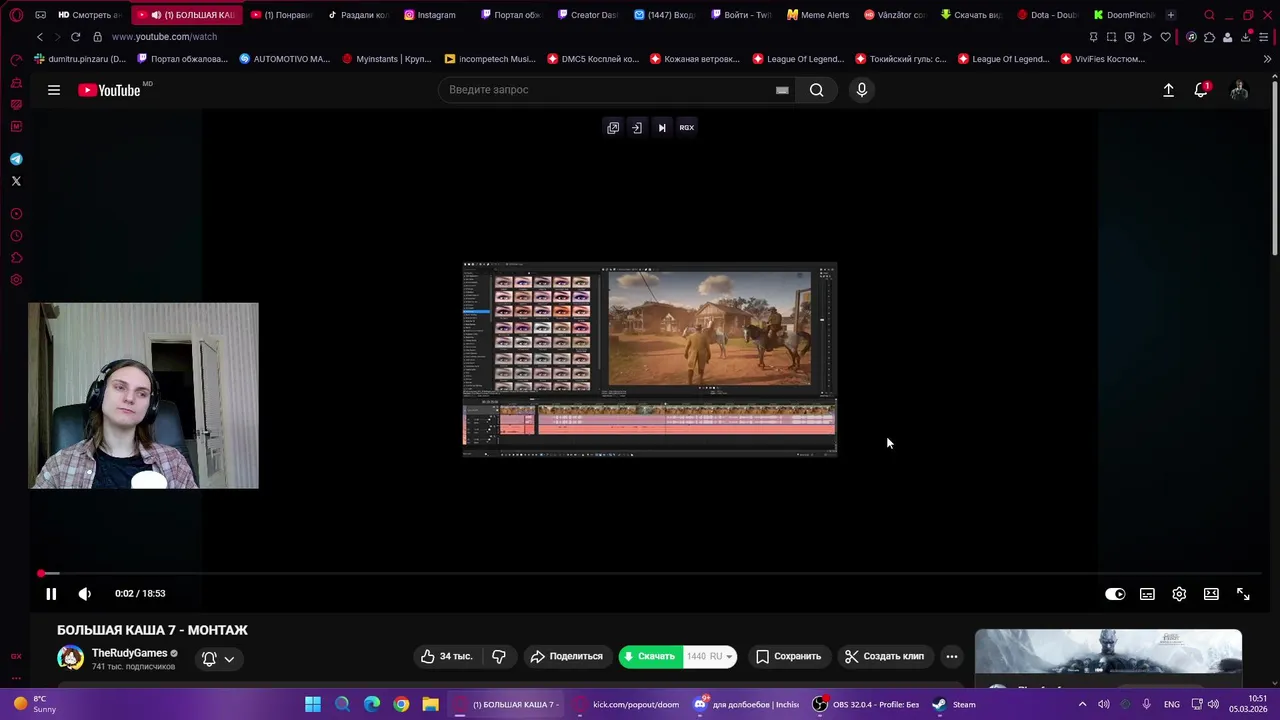Open heart favorites icon in address bar
Image resolution: width=1280 pixels, height=720 pixels.
1165,37
